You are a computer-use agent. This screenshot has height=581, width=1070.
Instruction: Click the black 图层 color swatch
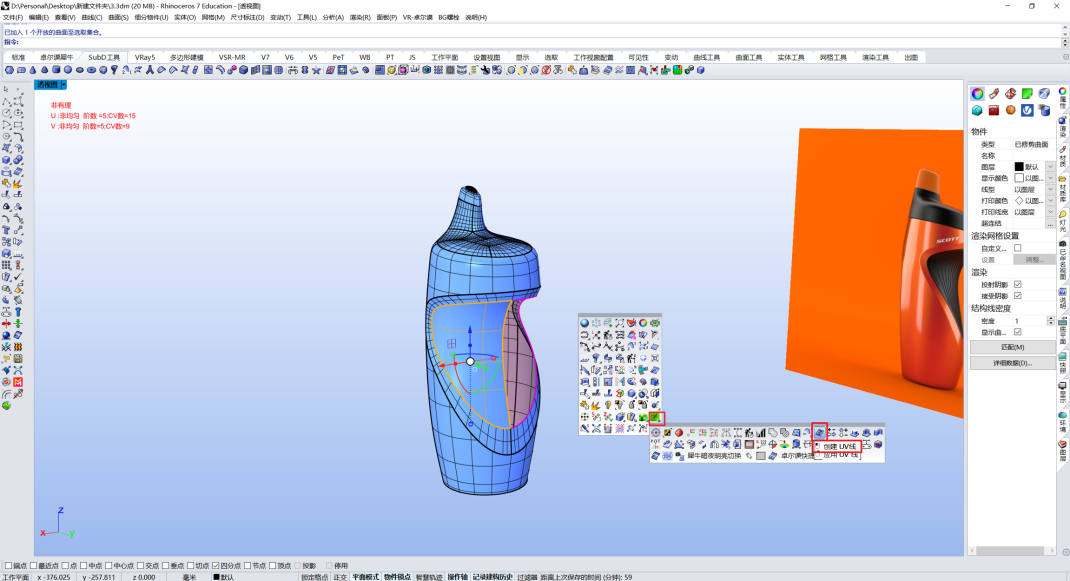coord(1019,167)
